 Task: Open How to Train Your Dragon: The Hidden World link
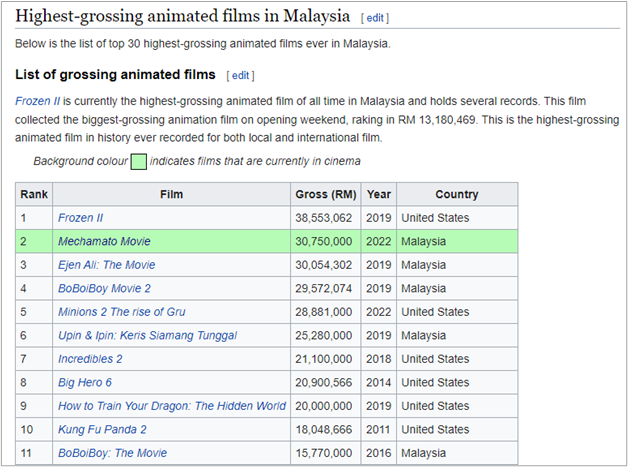172,406
